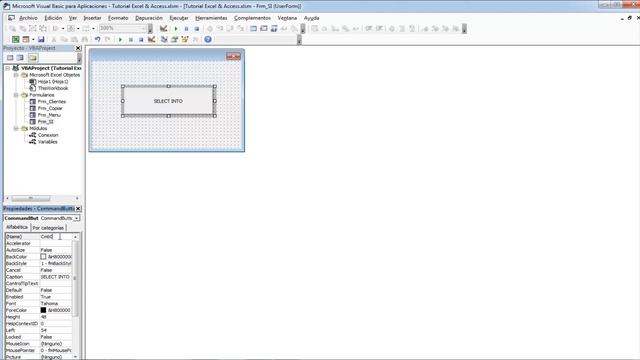
Task: Open the Locals Window icon
Action: pos(253,29)
